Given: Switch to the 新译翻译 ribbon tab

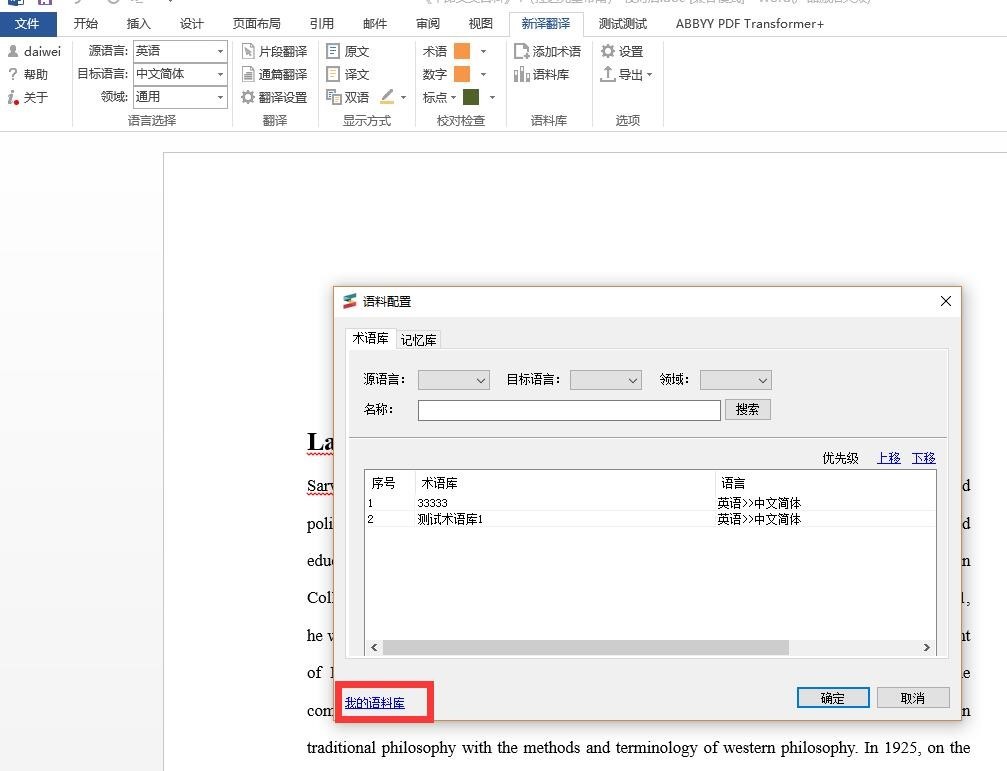Looking at the screenshot, I should click(x=546, y=24).
